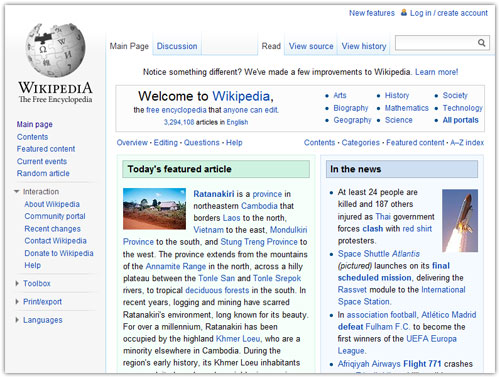Select the Main Page tab

[x=129, y=46]
